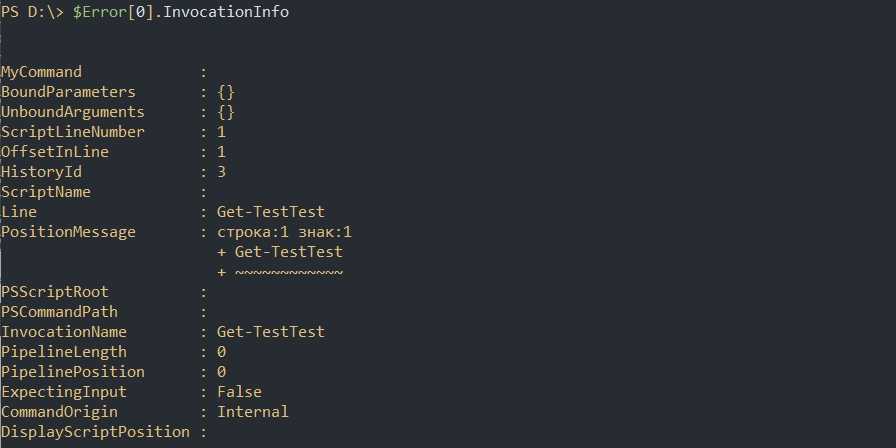Click the DisplayScriptPosition property label
The image size is (896, 448).
tap(95, 432)
